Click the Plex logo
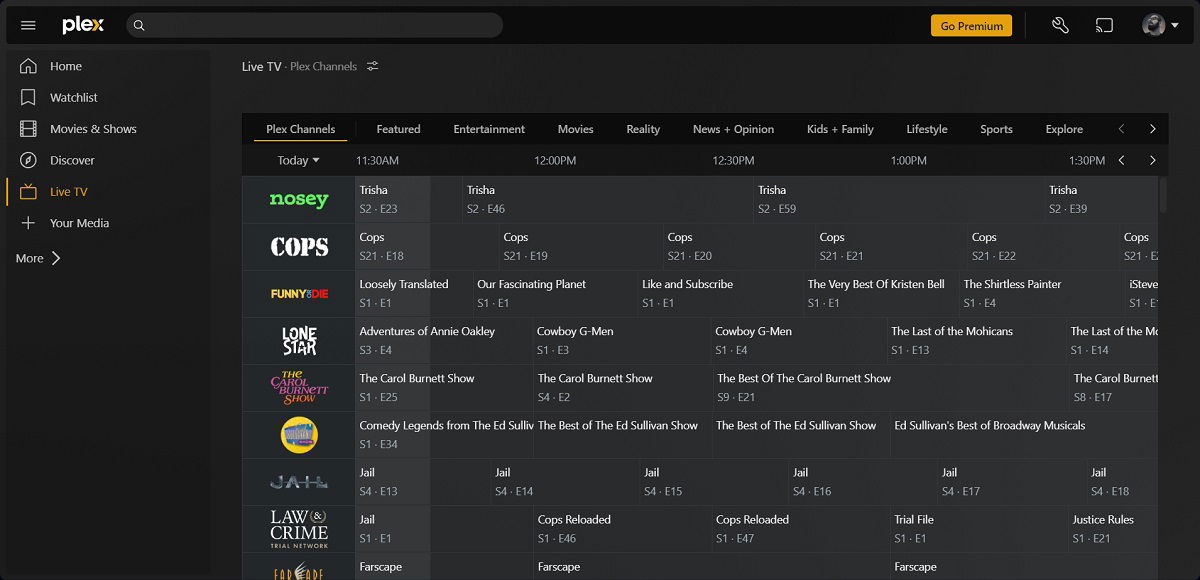The height and width of the screenshot is (580, 1200). pyautogui.click(x=83, y=25)
